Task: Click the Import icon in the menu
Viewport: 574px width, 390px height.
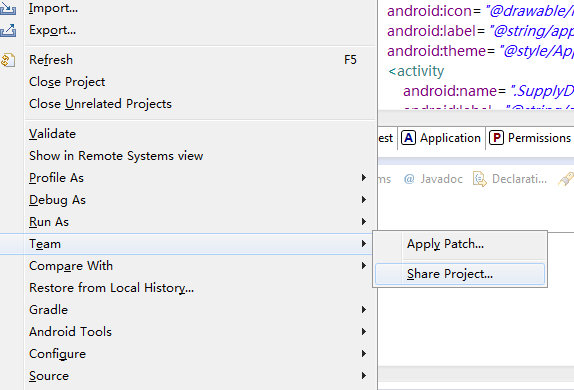Action: (8, 9)
